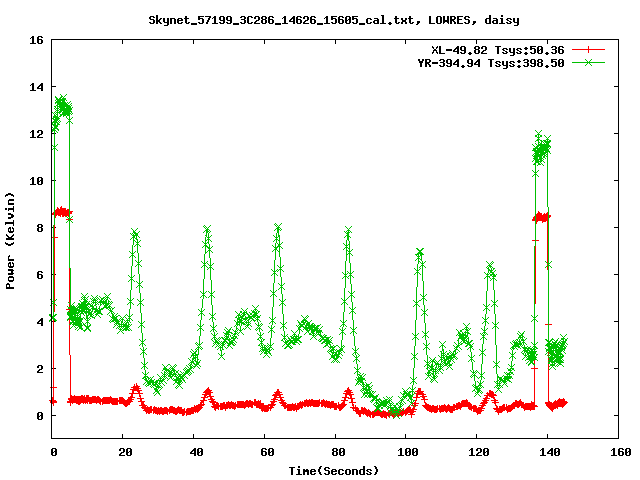Click the y-axis tick label 6
Image resolution: width=640 pixels, height=480 pixels.
(40, 275)
